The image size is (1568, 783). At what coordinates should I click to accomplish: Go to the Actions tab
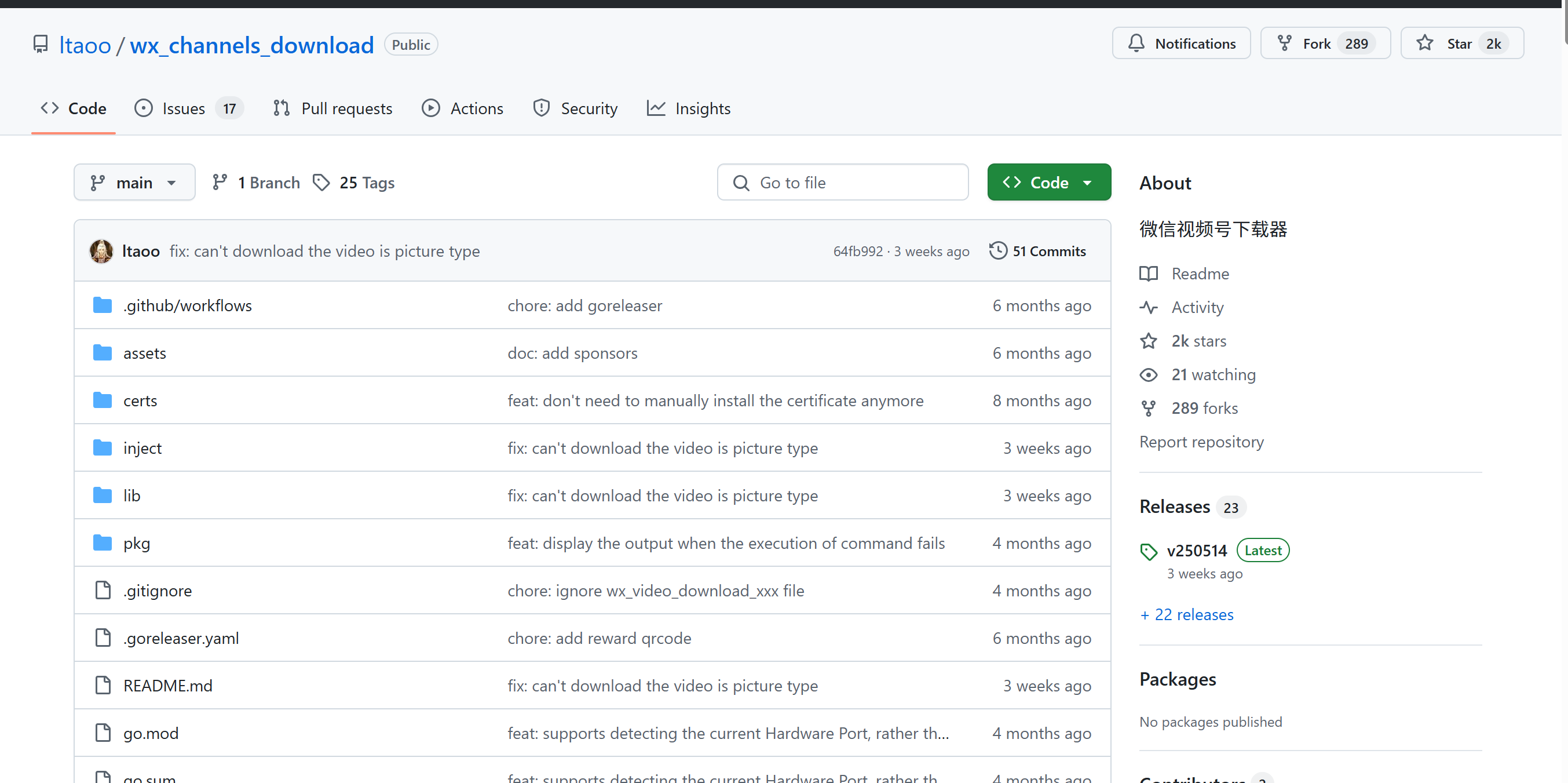point(463,108)
